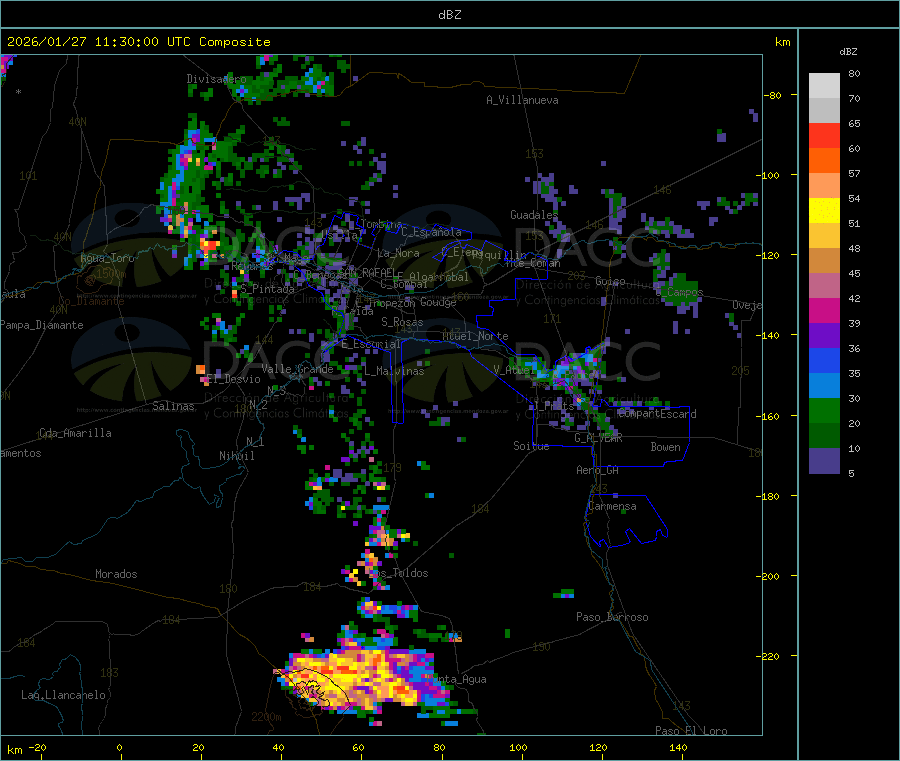Screen dimensions: 900x761
Task: Click the Cda_Amarilla map label
Action: click(x=75, y=433)
